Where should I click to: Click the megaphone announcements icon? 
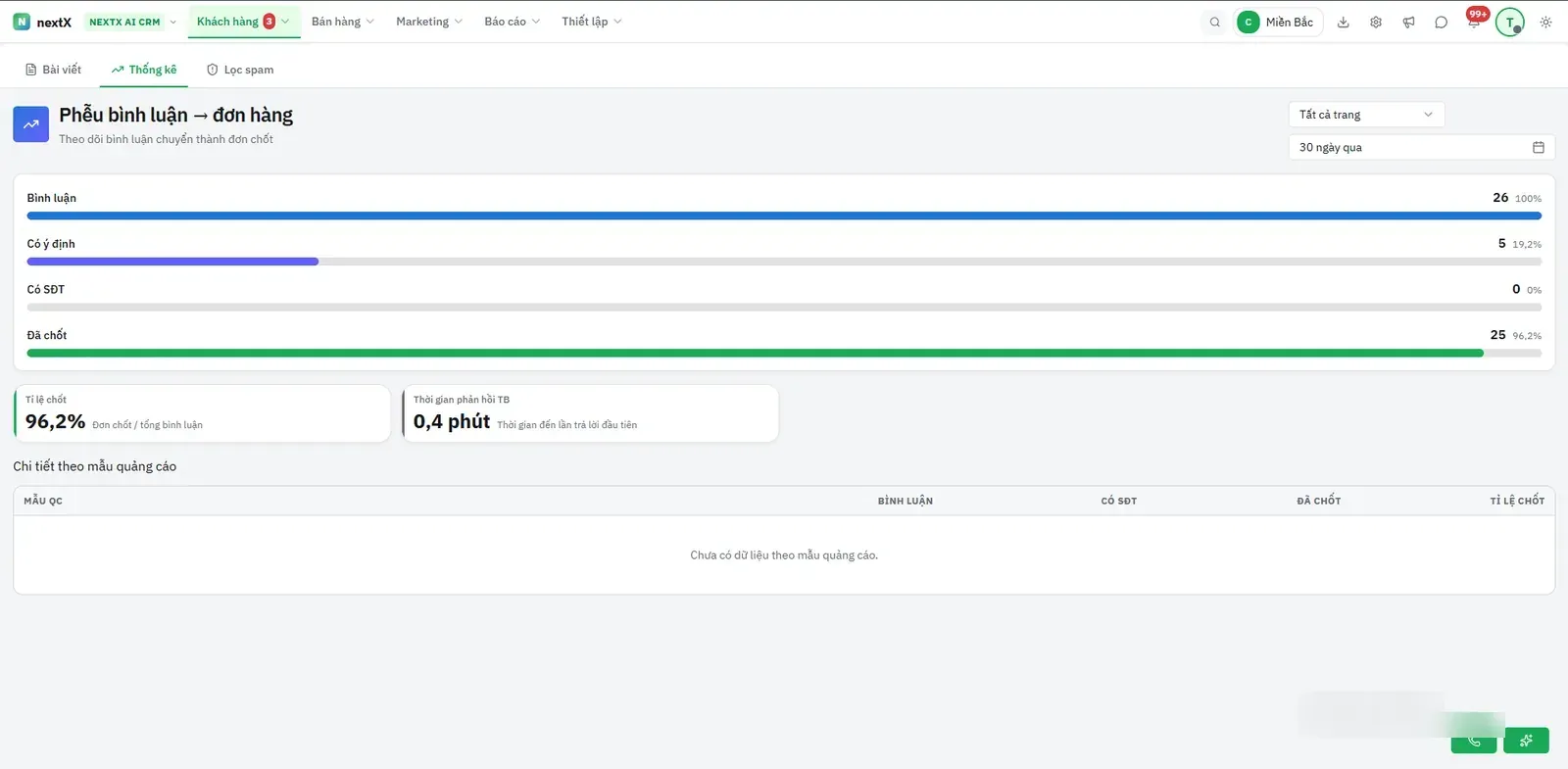pos(1408,22)
